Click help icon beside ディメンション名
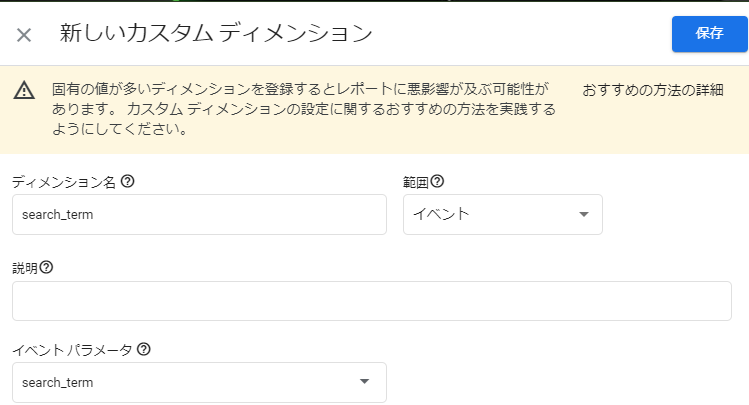Screen dimensions: 749x405 click(x=127, y=182)
